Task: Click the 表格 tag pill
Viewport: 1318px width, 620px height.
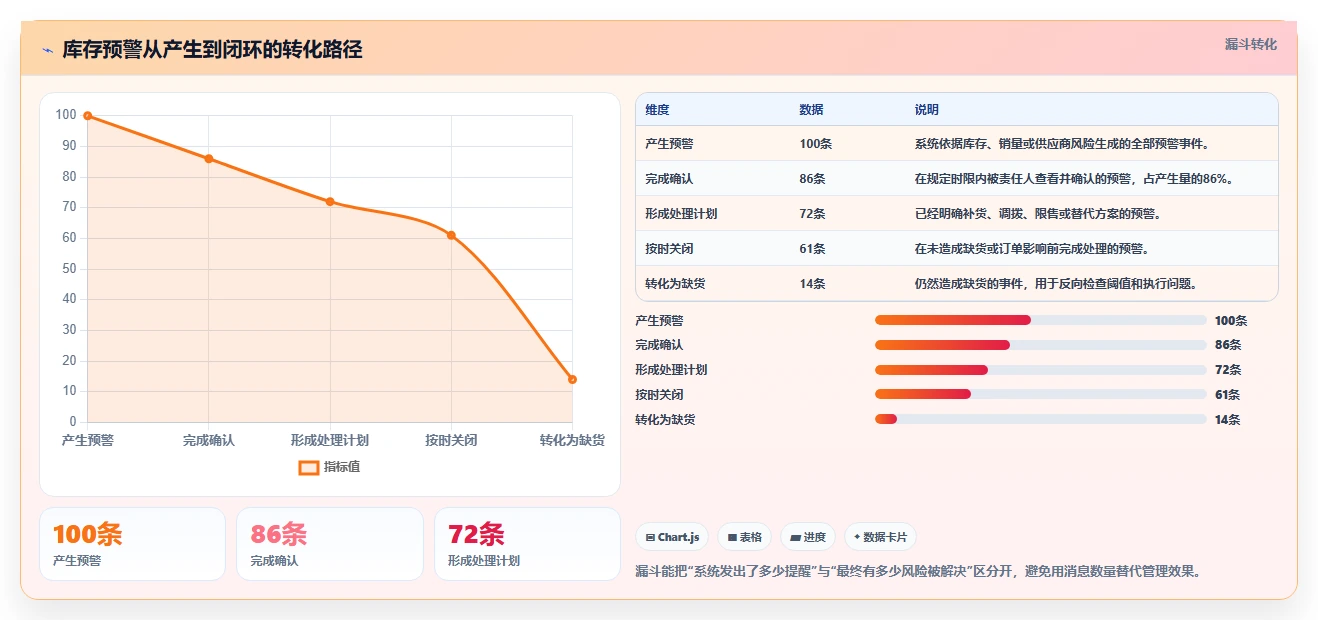Action: (744, 537)
